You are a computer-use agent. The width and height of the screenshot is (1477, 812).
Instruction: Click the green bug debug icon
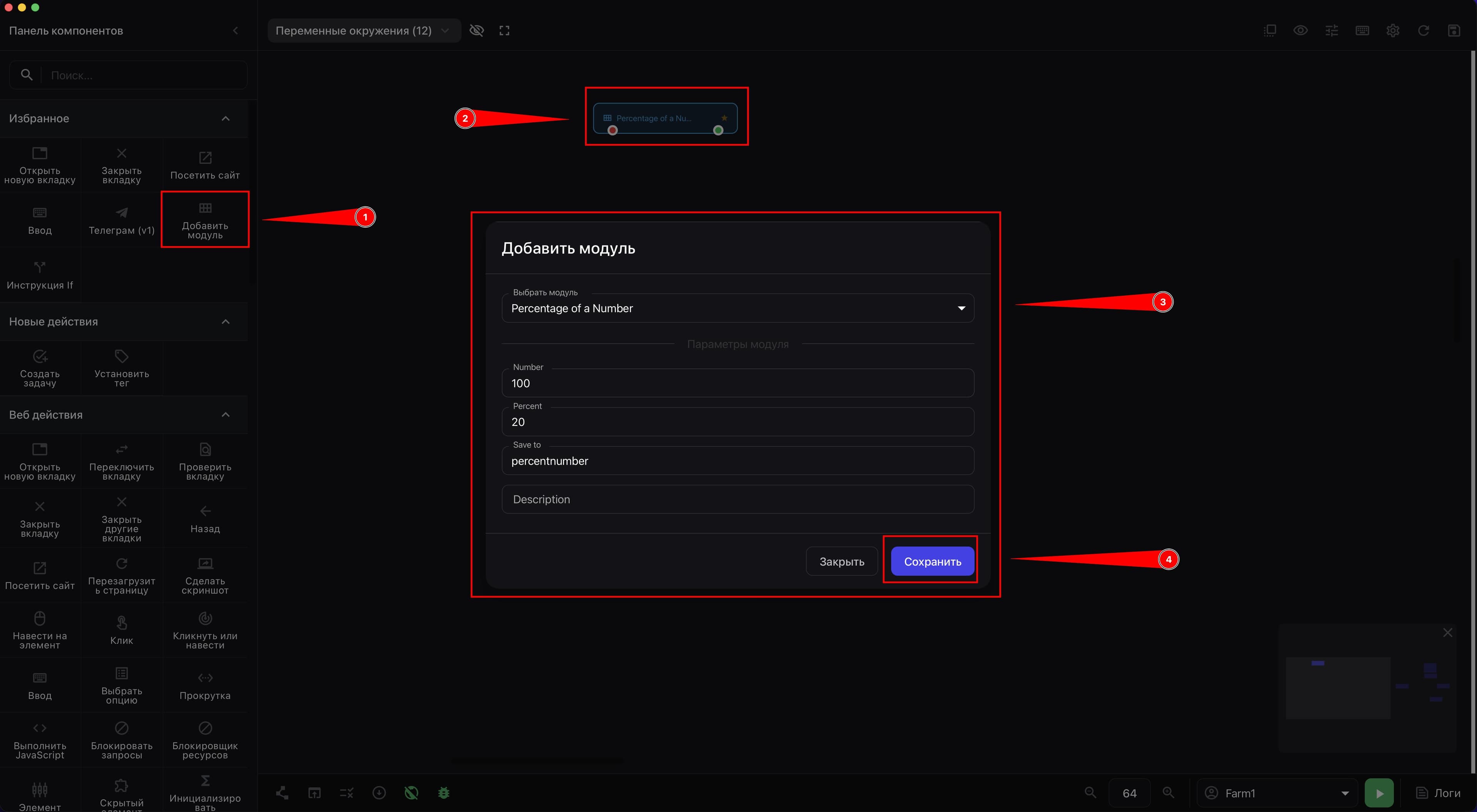pyautogui.click(x=443, y=793)
